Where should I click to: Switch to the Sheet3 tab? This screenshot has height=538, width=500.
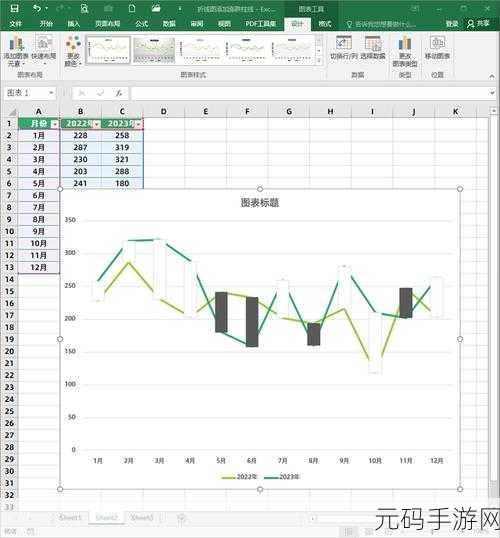click(x=142, y=517)
